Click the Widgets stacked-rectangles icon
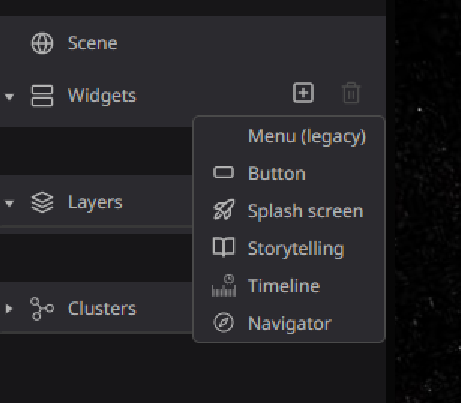 pyautogui.click(x=42, y=96)
